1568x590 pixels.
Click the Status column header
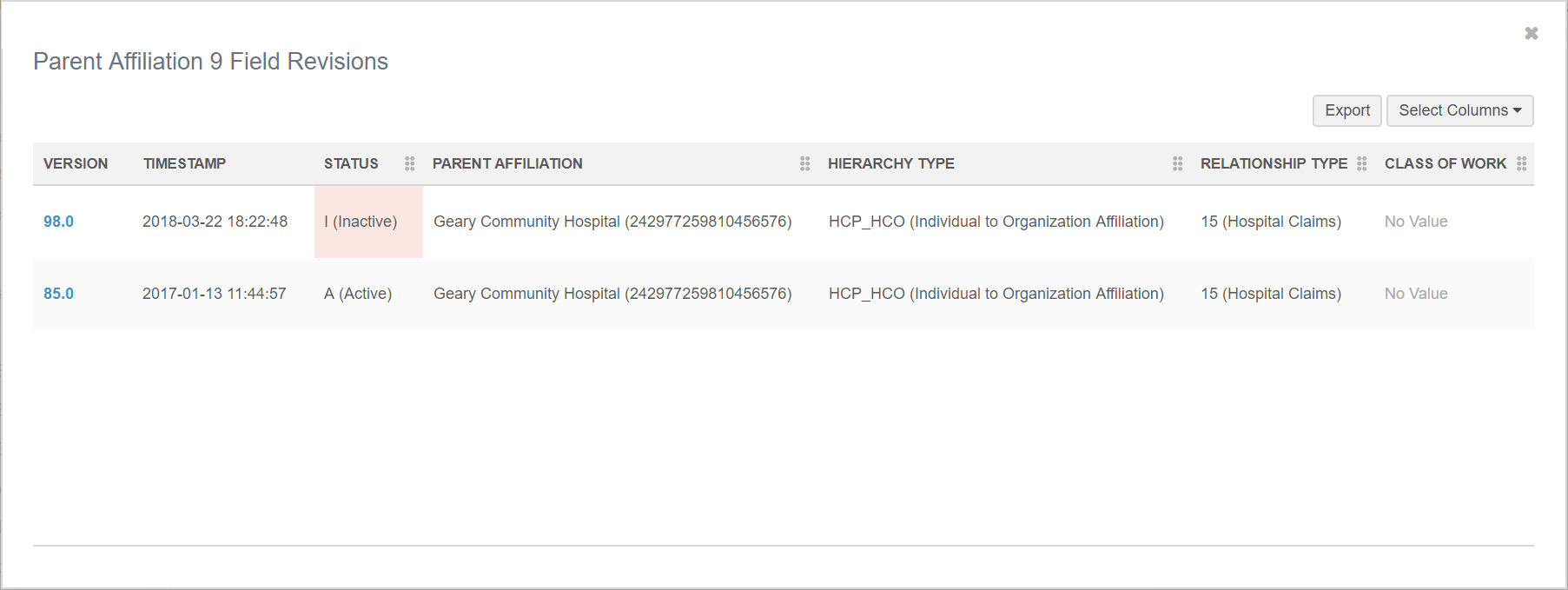(x=351, y=163)
